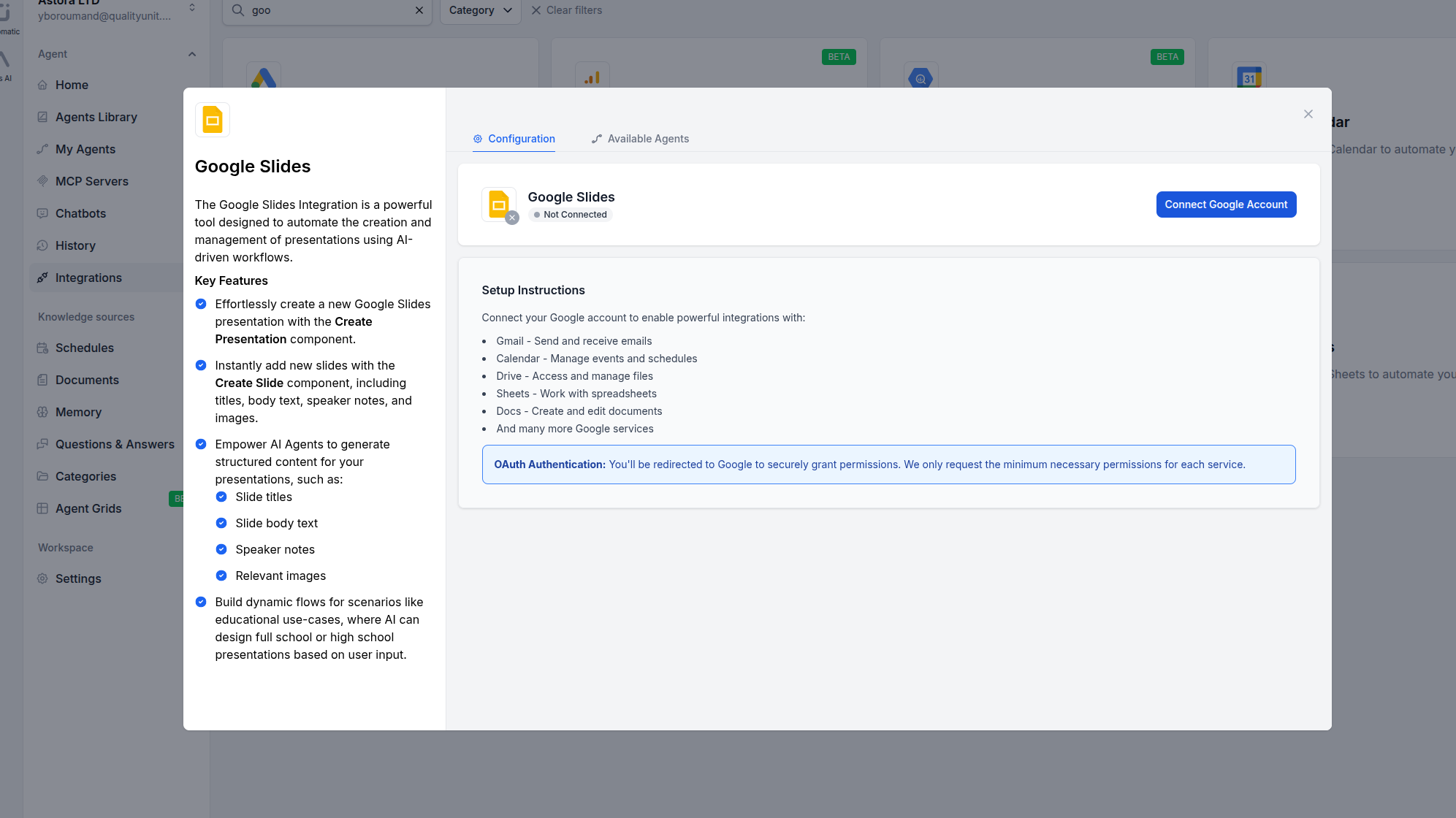The image size is (1456, 818).
Task: Click Clear filters above the integrations grid
Action: point(567,9)
